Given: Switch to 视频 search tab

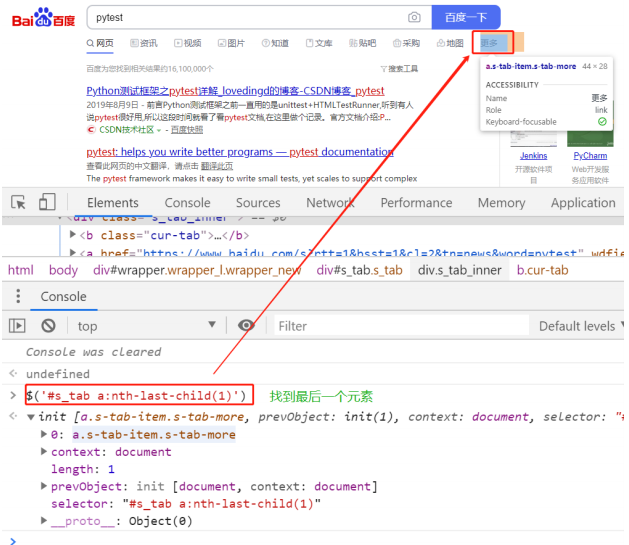Looking at the screenshot, I should click(188, 43).
